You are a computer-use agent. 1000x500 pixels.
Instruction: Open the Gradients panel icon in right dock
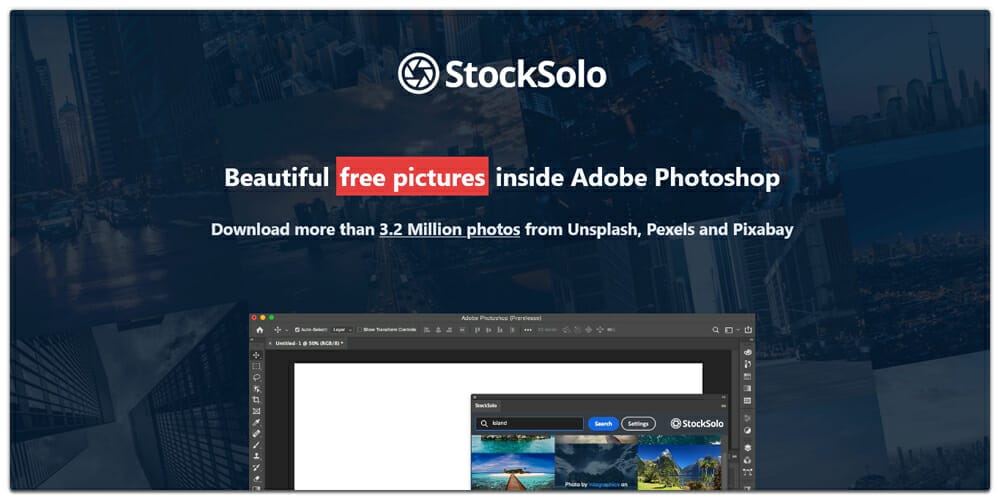click(x=747, y=388)
